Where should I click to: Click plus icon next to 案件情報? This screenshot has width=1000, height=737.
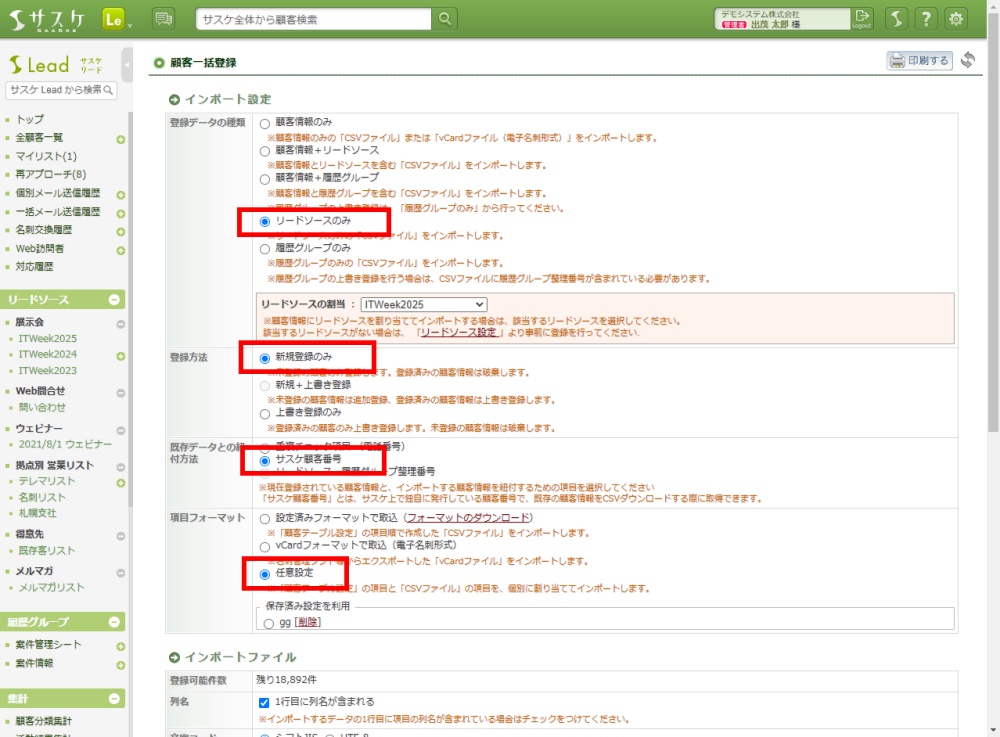121,665
